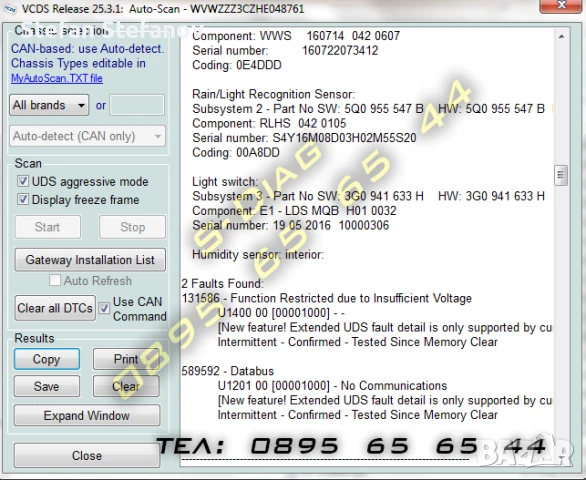This screenshot has height=480, width=586.
Task: Save the scan results
Action: (x=47, y=386)
